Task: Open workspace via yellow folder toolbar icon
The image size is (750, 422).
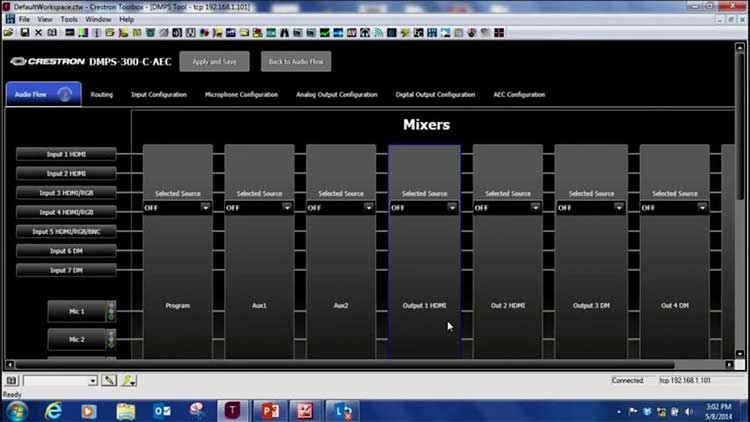Action: tap(9, 33)
